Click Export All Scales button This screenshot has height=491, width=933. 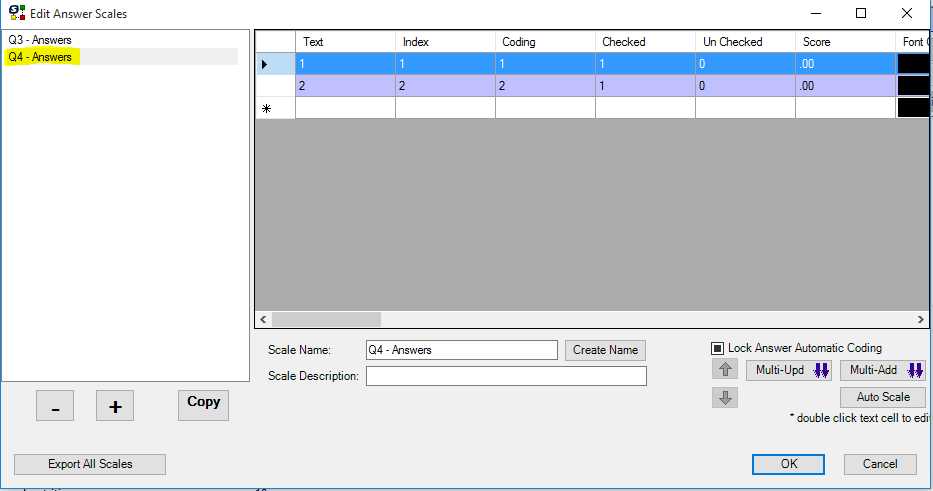pyautogui.click(x=90, y=464)
